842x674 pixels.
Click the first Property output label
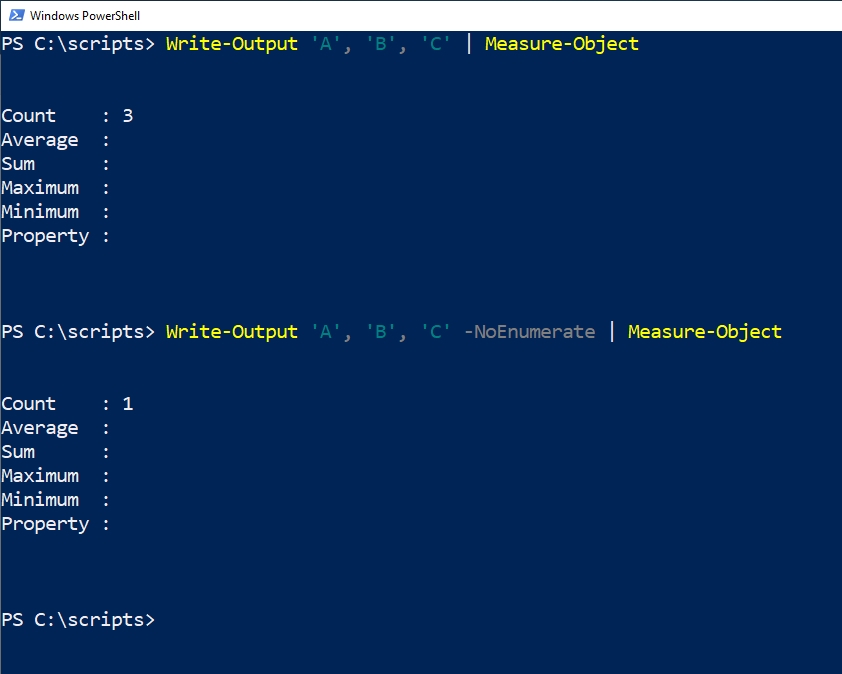coord(45,236)
